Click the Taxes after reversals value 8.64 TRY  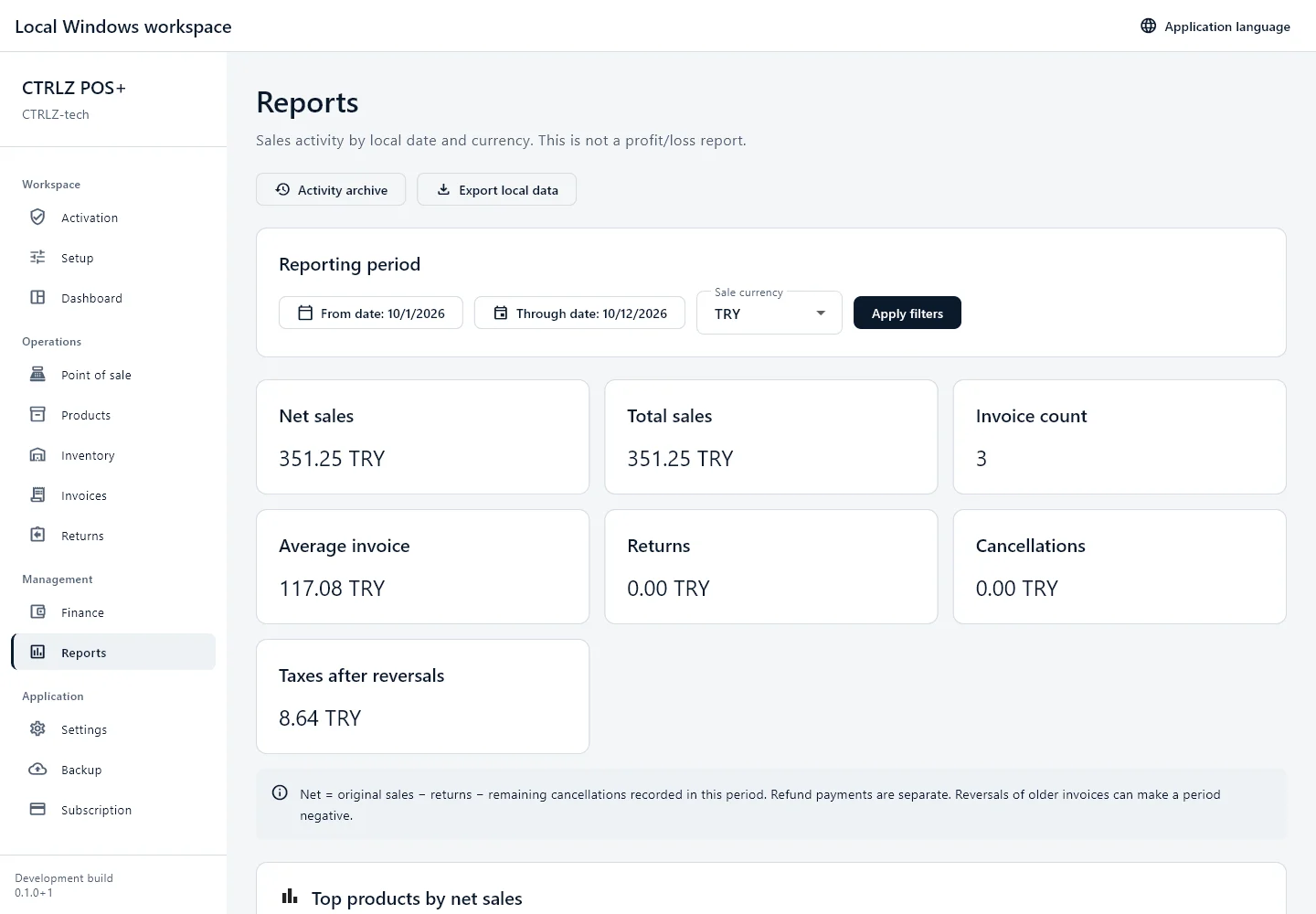pyautogui.click(x=320, y=718)
